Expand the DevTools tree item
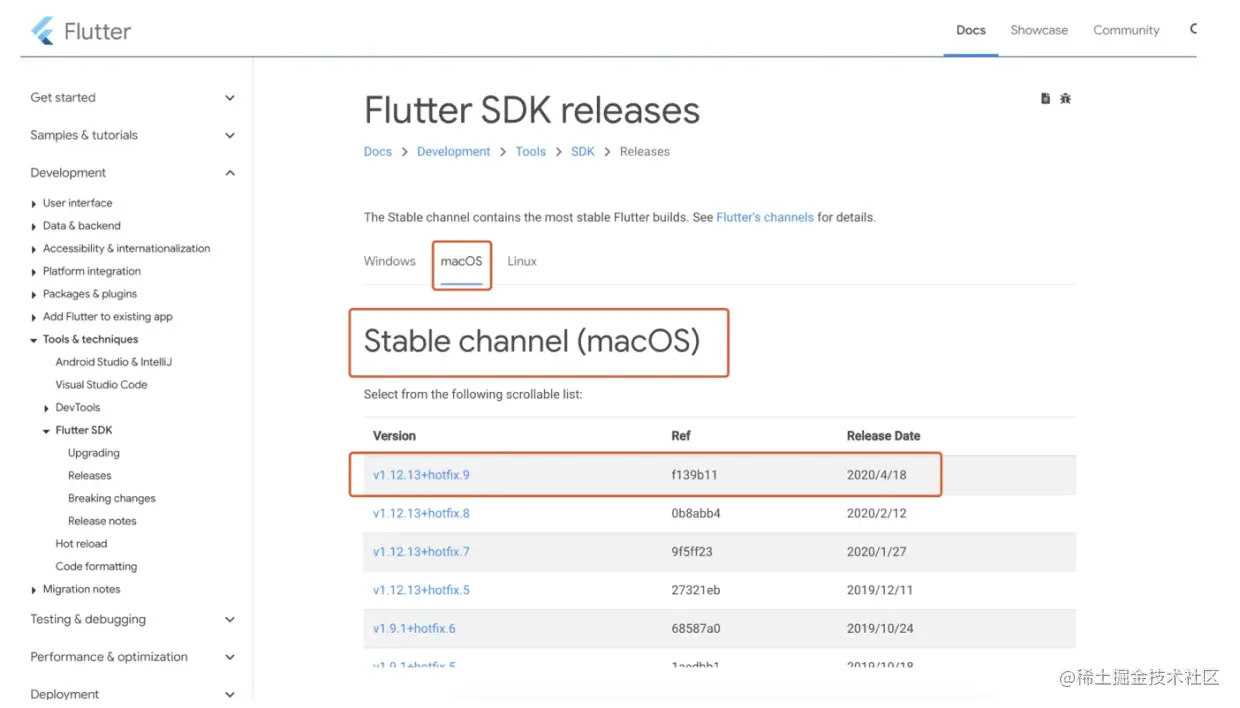Screen dimensions: 1240x708 pos(47,408)
